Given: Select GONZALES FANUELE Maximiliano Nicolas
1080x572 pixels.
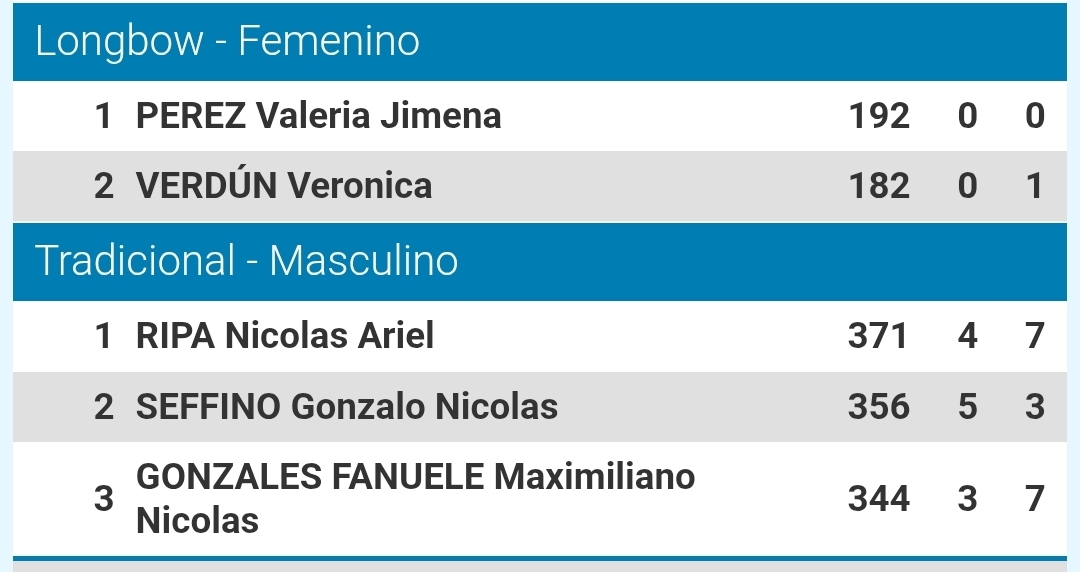Looking at the screenshot, I should coord(415,498).
